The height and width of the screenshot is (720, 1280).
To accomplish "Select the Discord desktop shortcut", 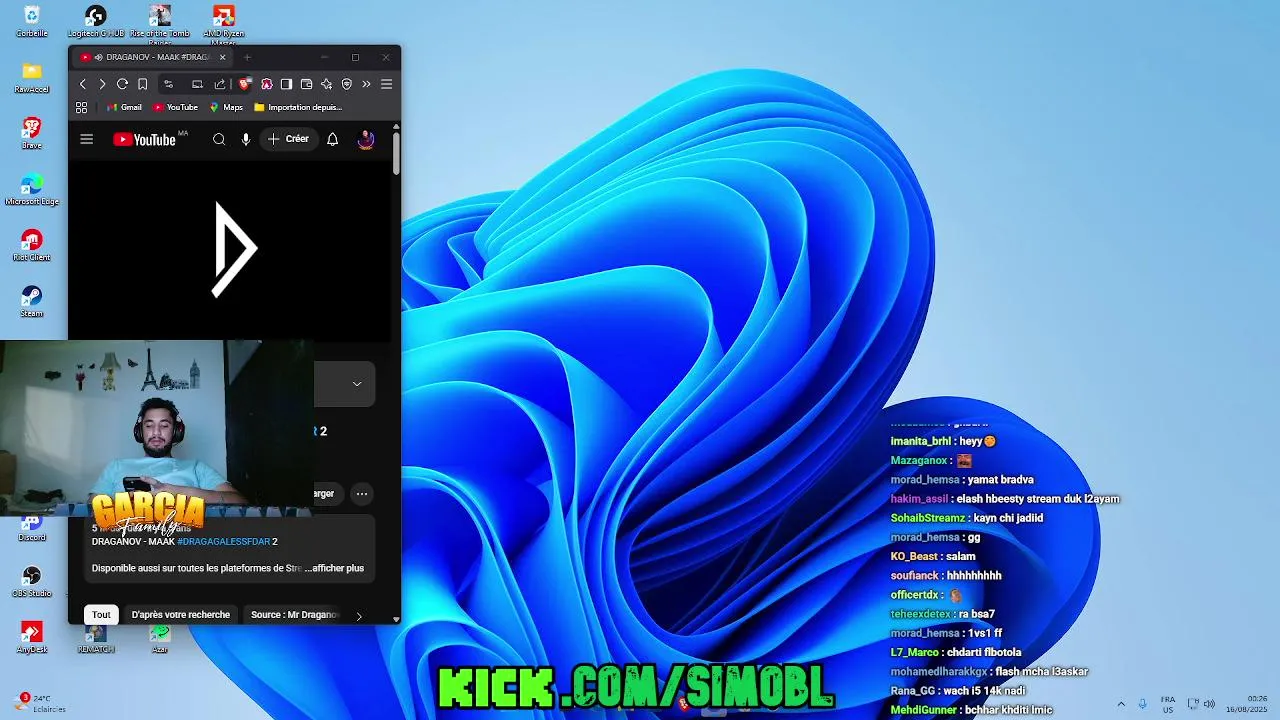I will pyautogui.click(x=32, y=528).
